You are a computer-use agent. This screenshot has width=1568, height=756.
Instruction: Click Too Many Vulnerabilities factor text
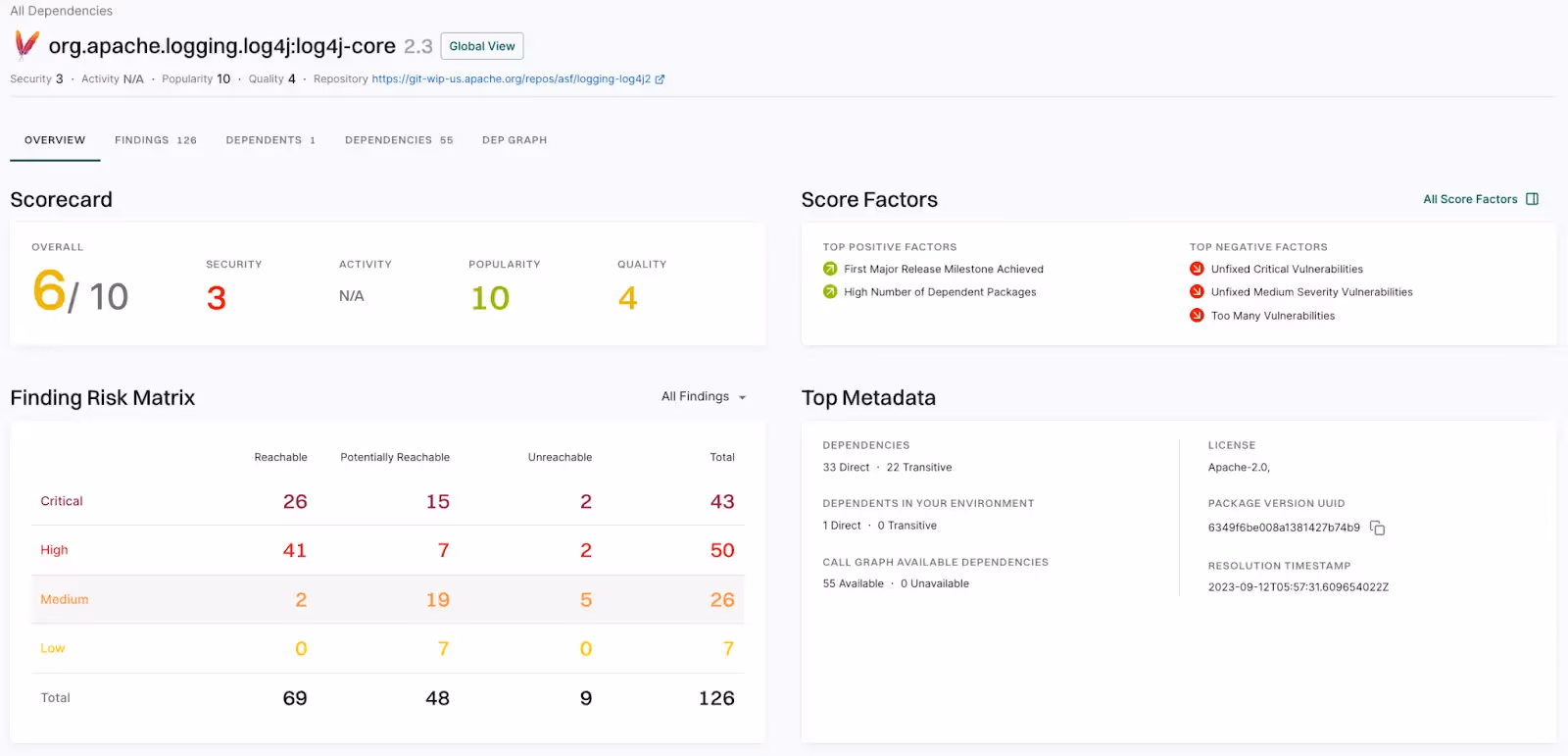[x=1273, y=316]
